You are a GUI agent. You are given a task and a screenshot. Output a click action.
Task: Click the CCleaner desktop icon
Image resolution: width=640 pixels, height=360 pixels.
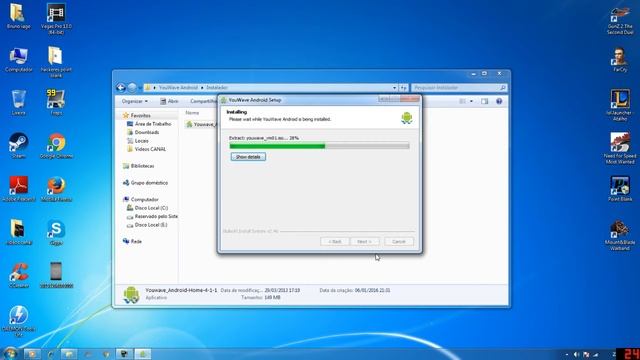click(18, 276)
